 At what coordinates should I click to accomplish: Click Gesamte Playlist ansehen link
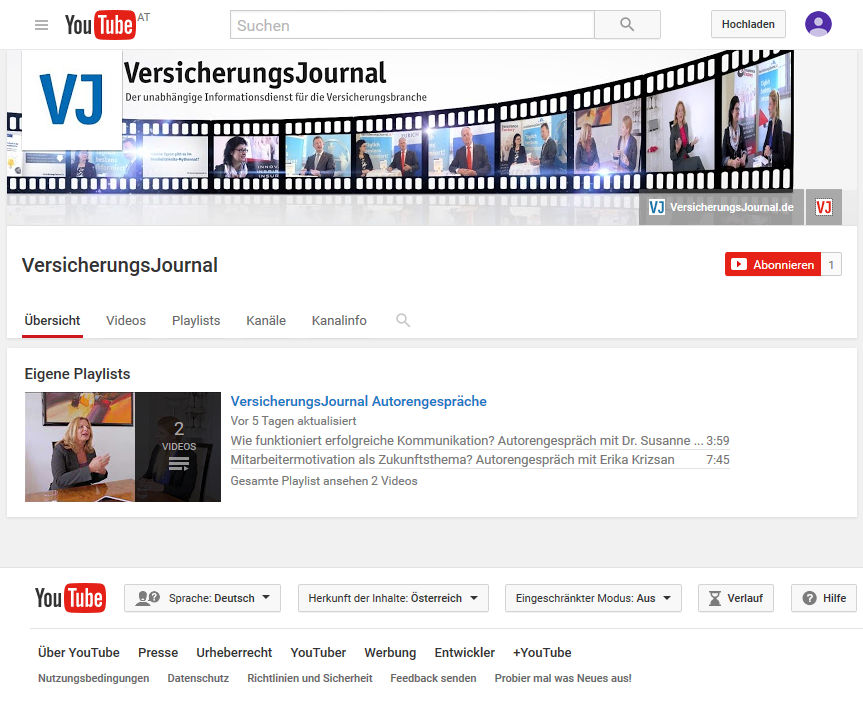324,481
